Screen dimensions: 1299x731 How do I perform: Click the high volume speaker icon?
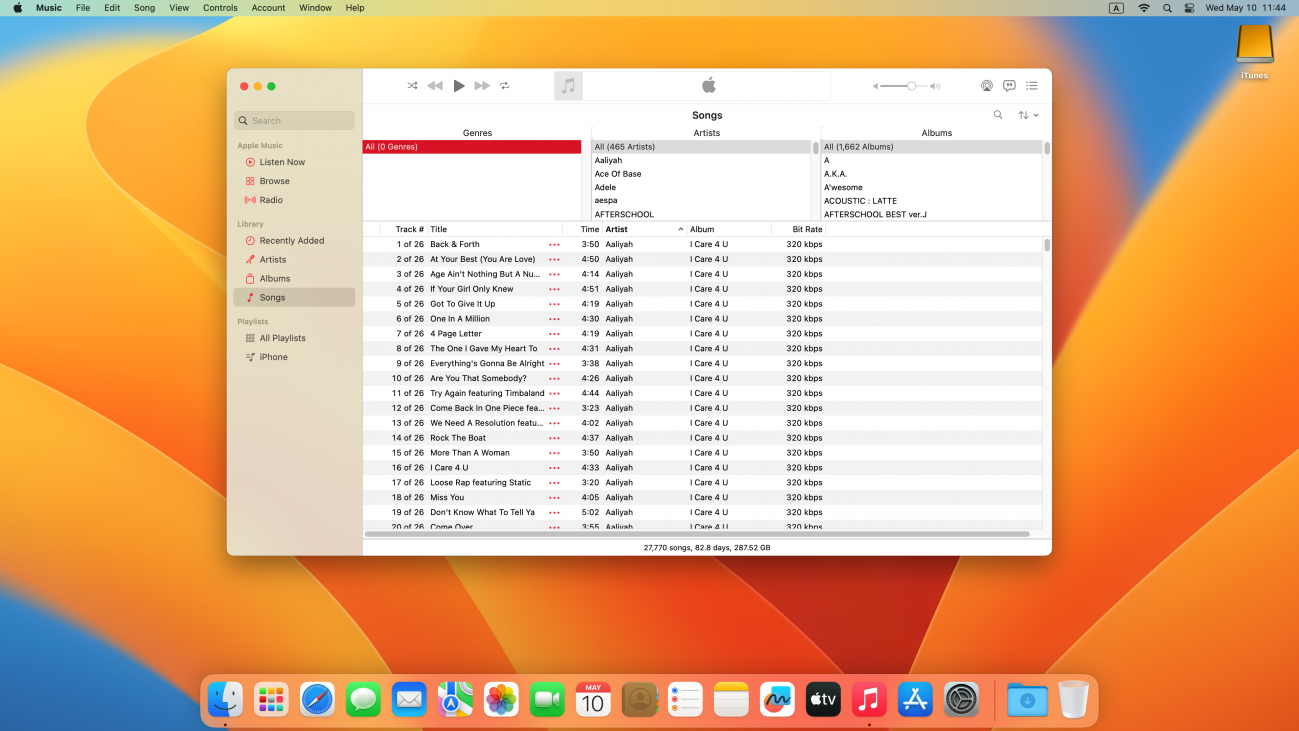click(936, 86)
